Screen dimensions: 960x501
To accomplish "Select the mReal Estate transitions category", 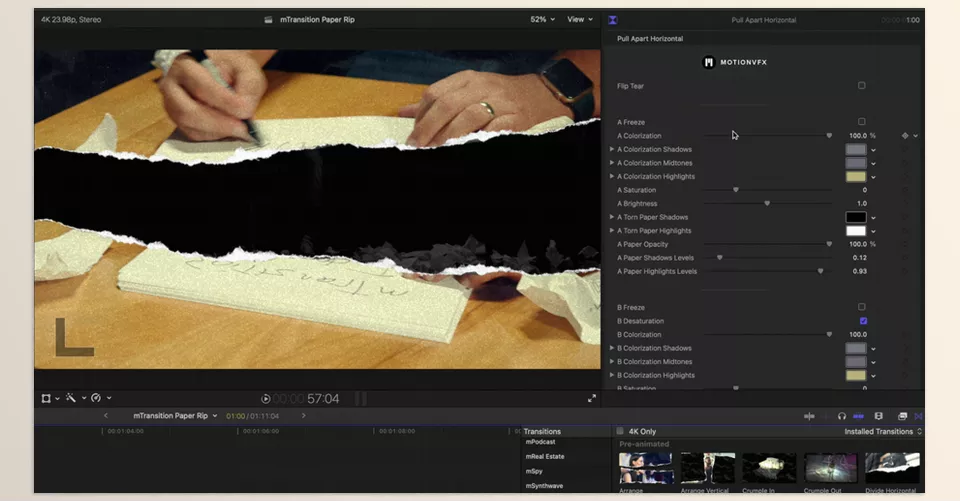I will click(545, 456).
